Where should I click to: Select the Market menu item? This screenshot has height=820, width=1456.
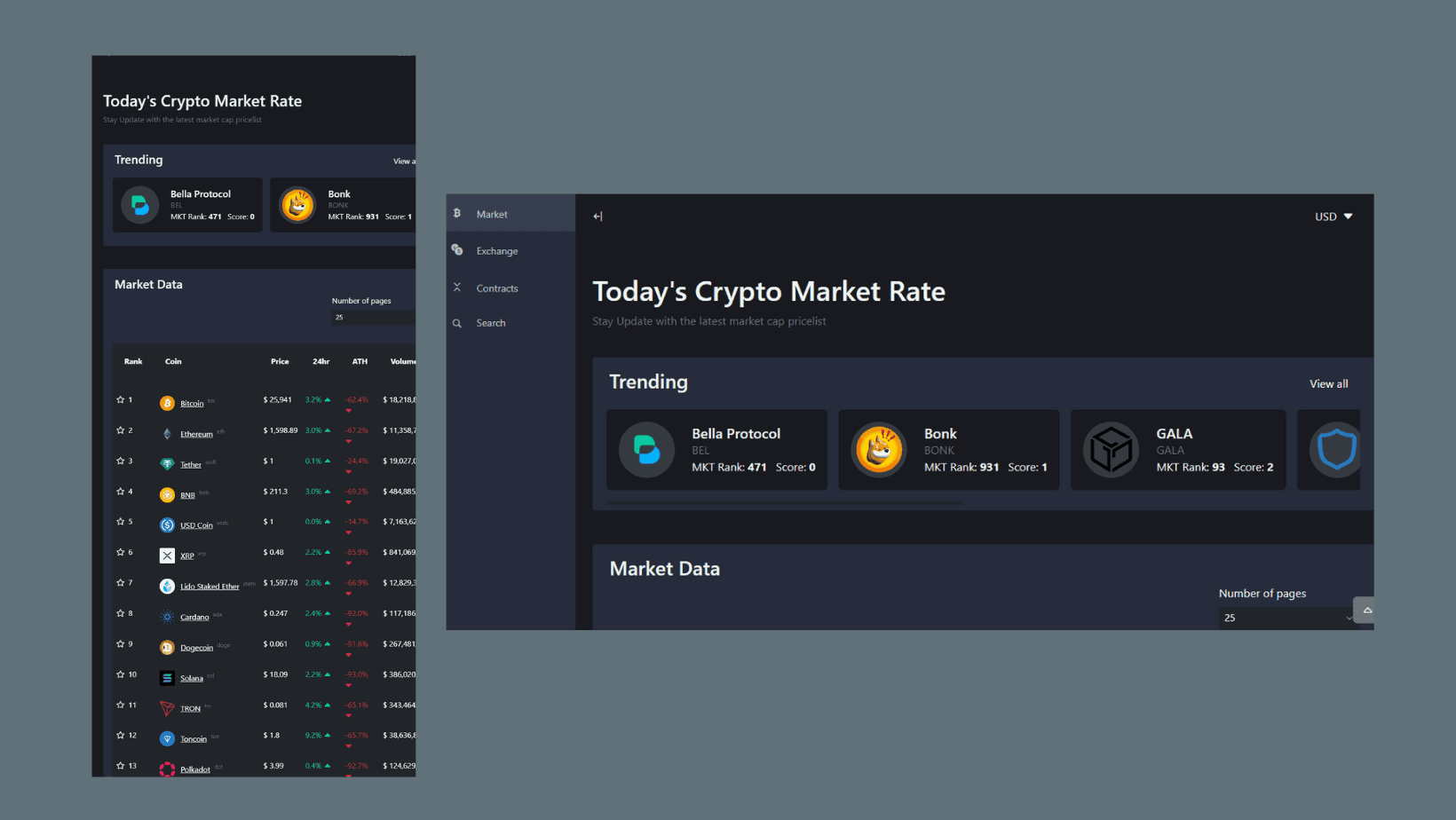tap(510, 214)
